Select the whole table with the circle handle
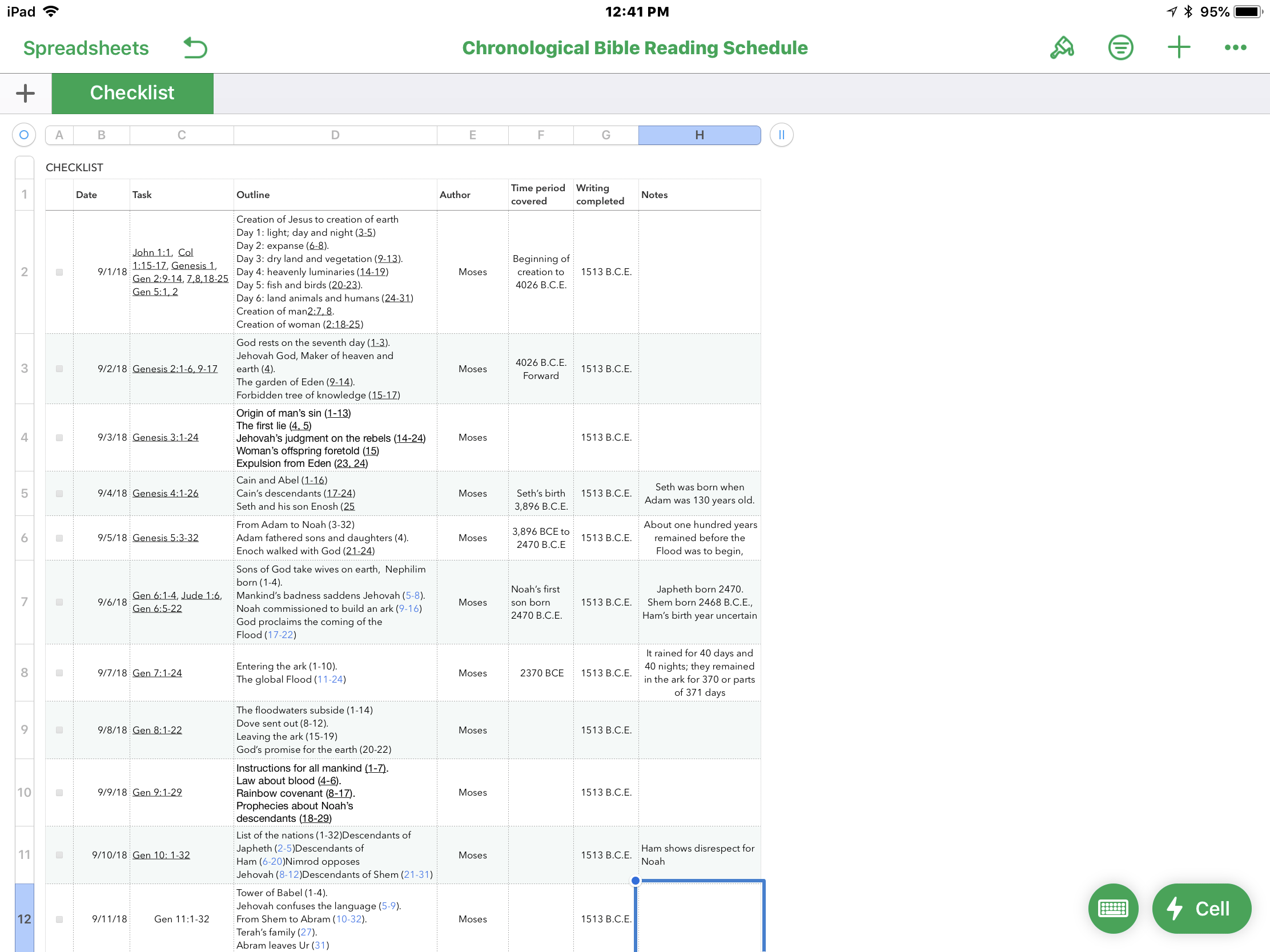The width and height of the screenshot is (1270, 952). click(x=24, y=135)
